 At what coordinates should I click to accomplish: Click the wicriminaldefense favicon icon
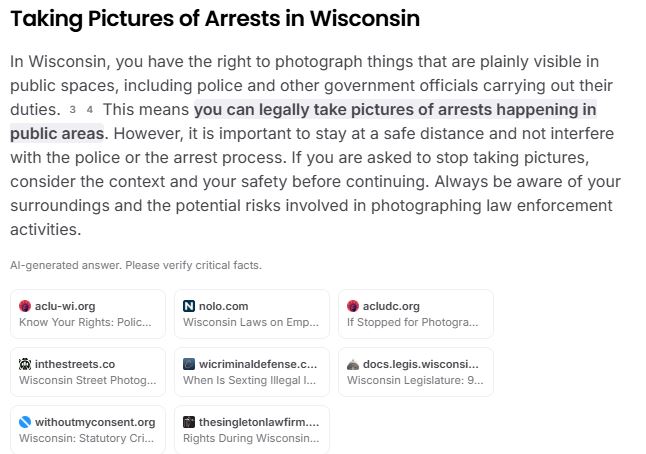tap(189, 364)
